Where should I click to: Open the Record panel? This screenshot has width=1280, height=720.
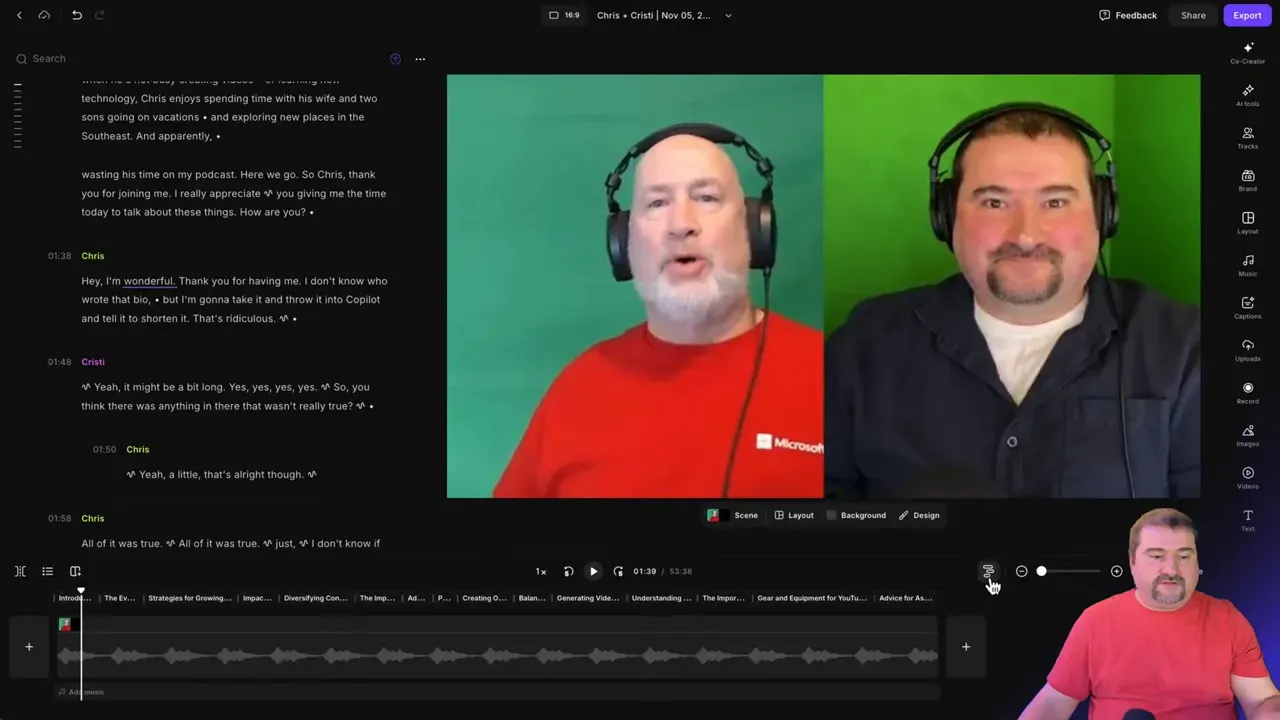(x=1247, y=394)
